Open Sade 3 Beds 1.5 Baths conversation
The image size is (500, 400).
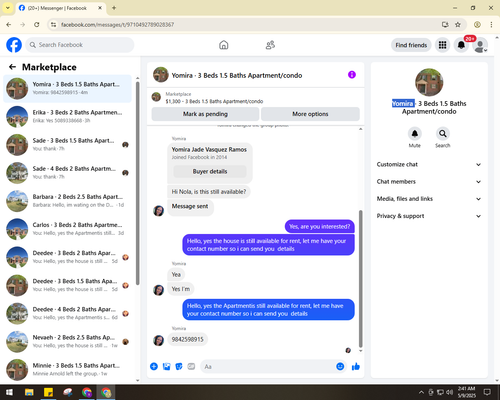tap(67, 145)
